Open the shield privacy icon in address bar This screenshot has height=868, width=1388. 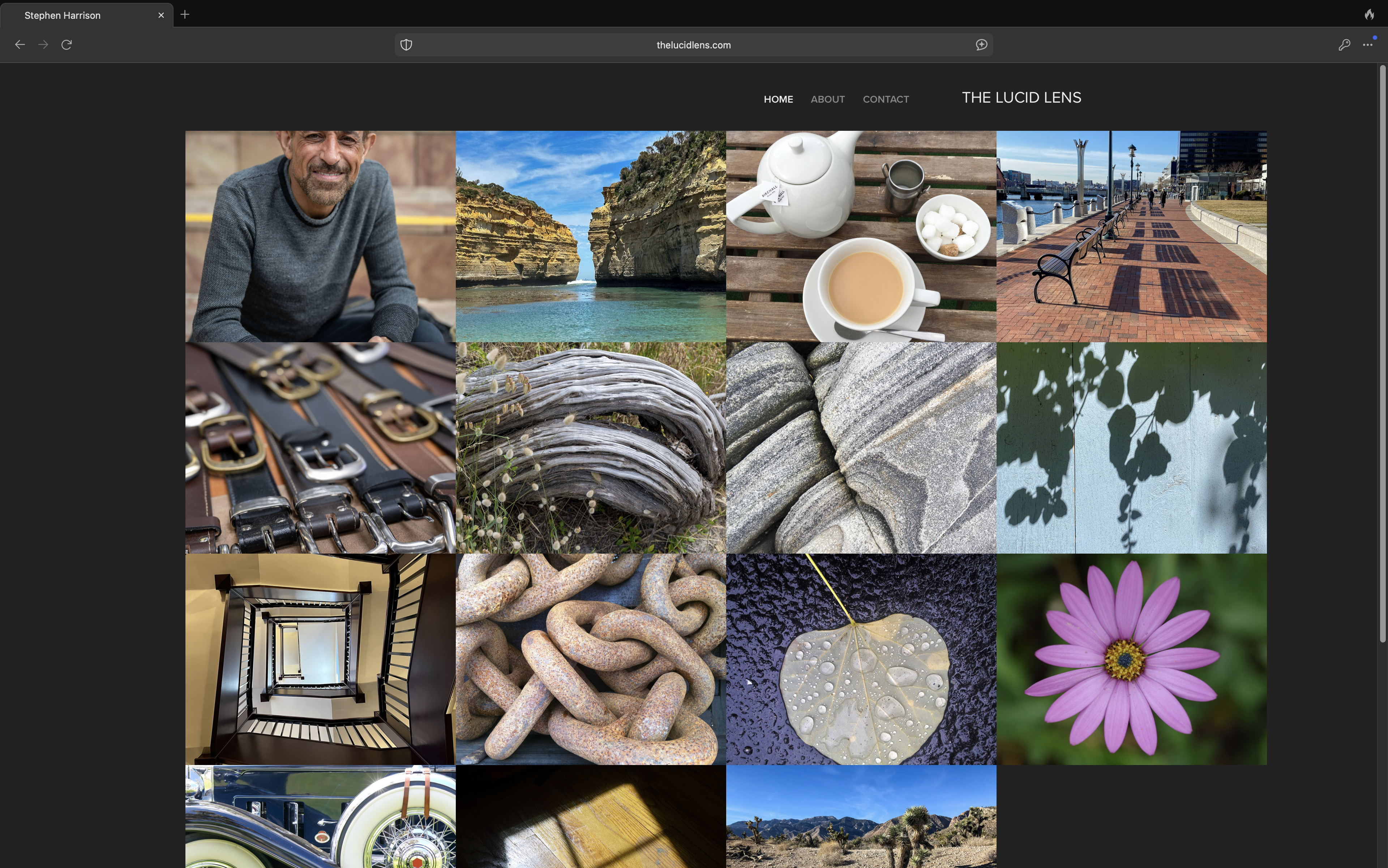[x=406, y=45]
